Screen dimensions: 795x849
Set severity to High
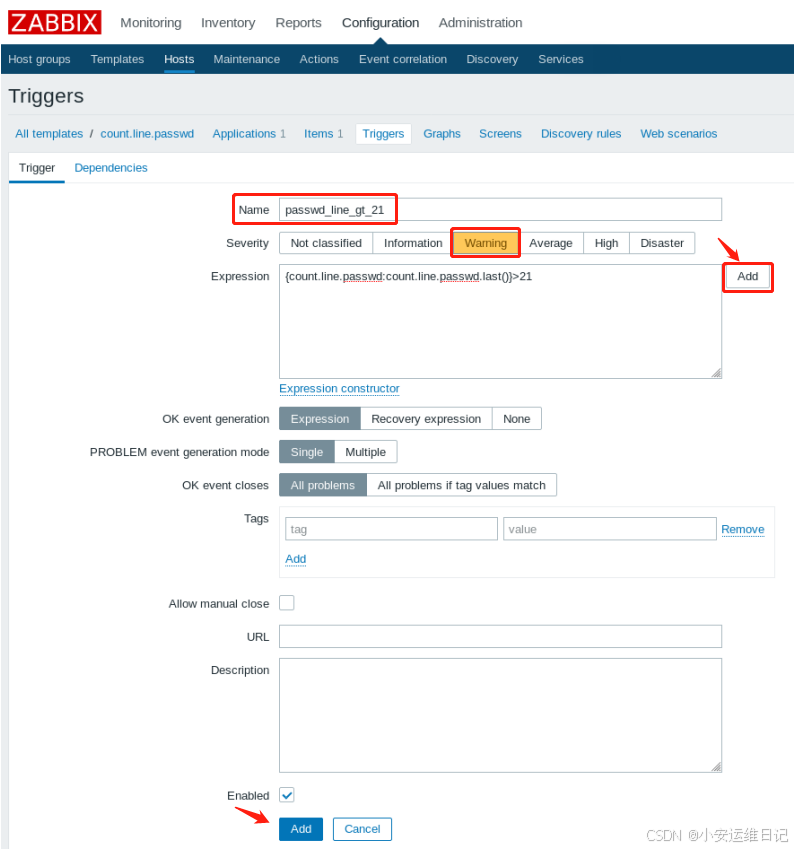tap(606, 243)
